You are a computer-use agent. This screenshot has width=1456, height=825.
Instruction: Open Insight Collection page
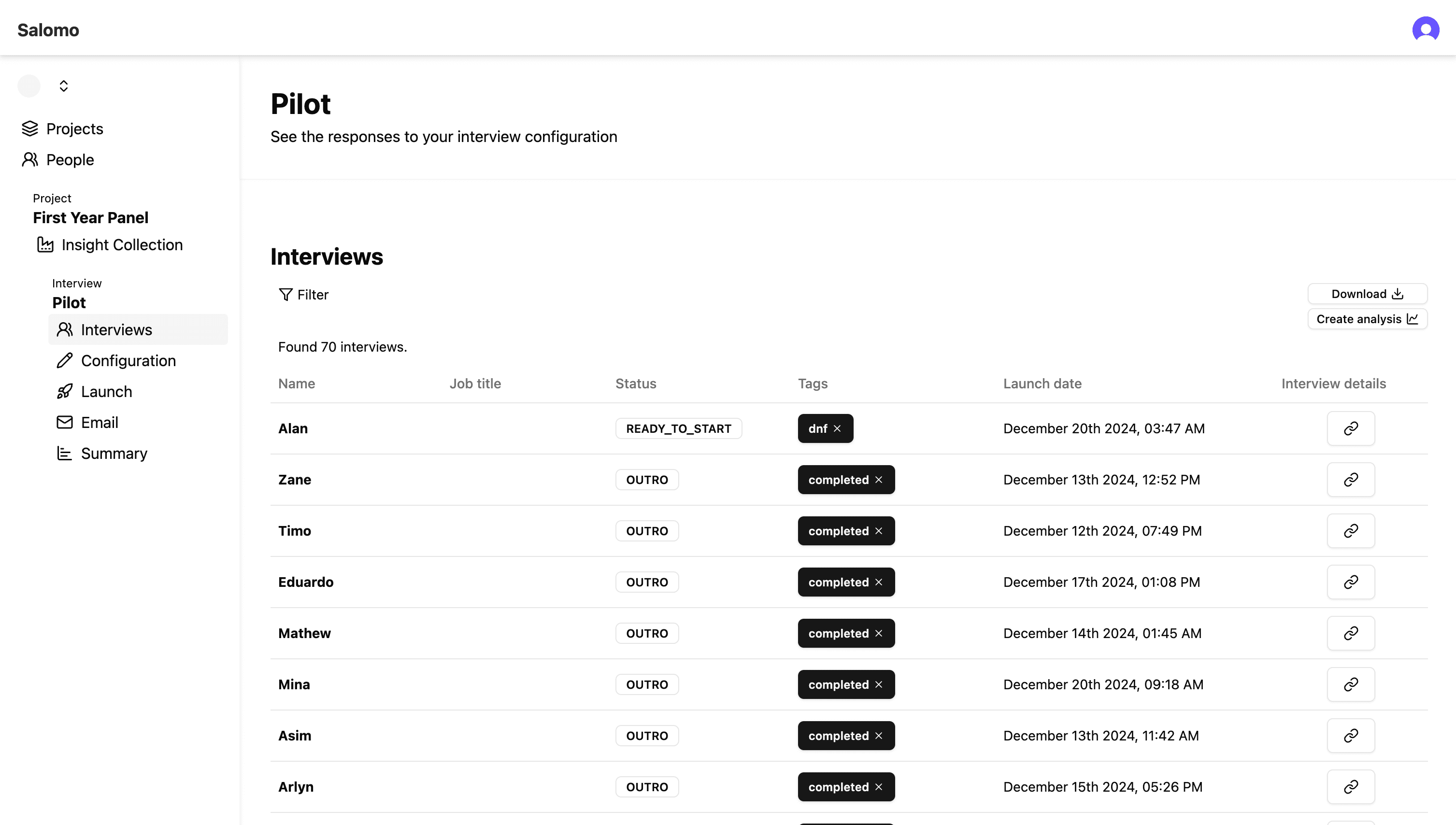pyautogui.click(x=122, y=245)
